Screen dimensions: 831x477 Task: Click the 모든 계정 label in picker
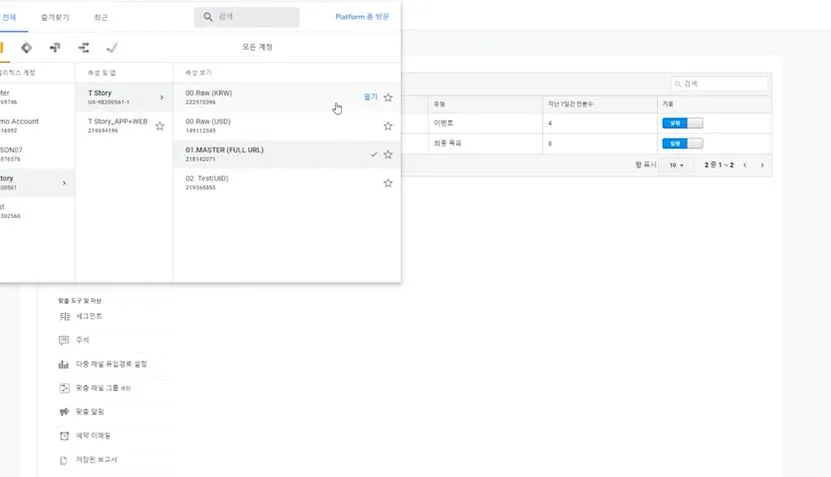257,47
